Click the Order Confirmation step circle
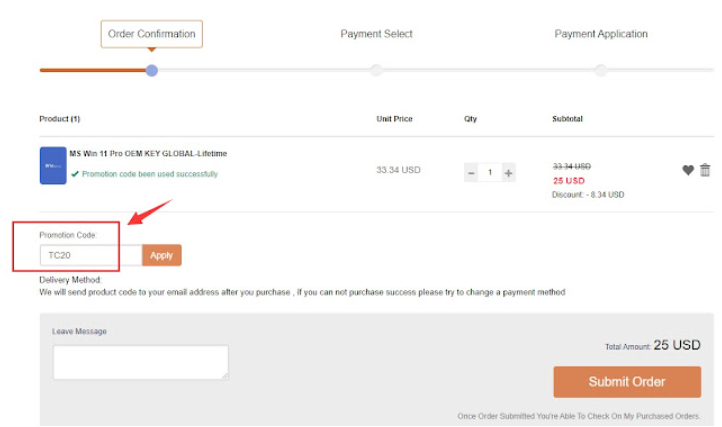 click(x=151, y=70)
